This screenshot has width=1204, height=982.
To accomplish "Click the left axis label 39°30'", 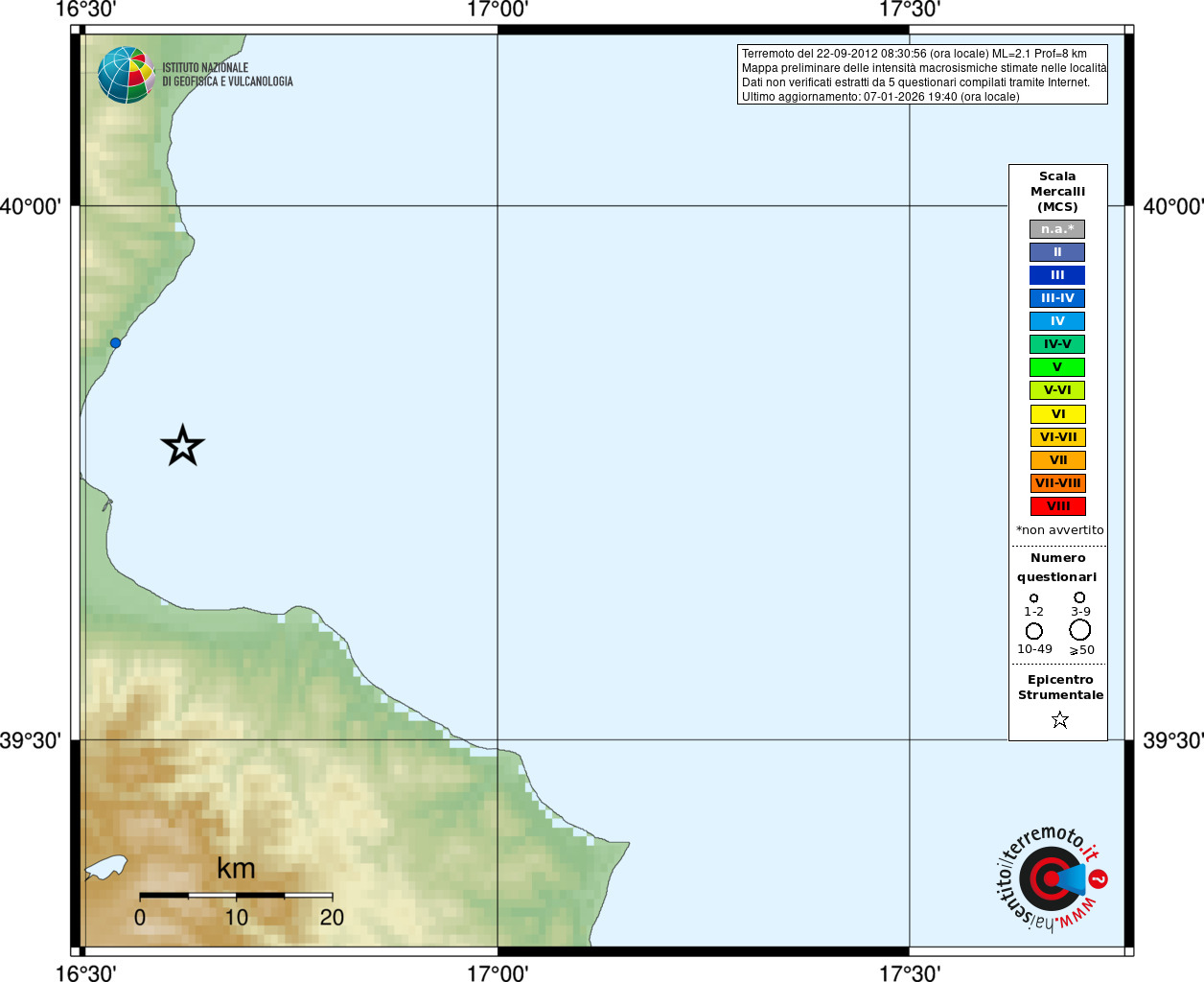I will coord(31,740).
